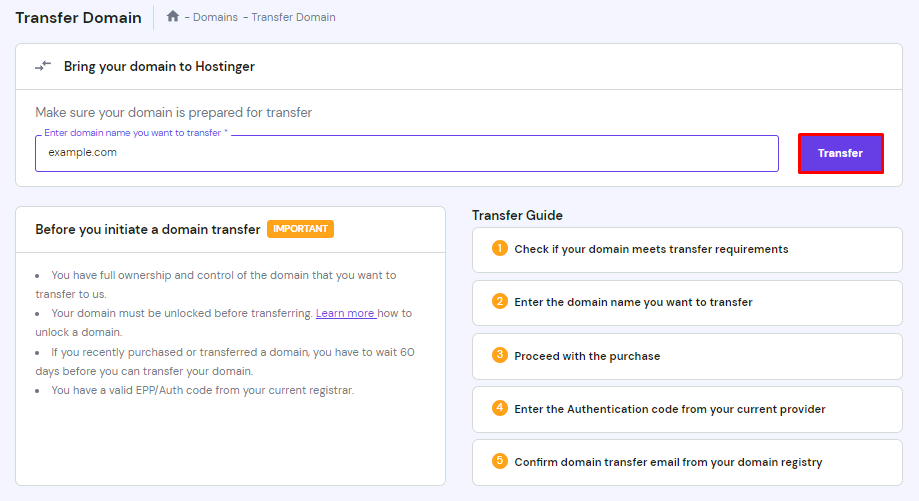Click the orange step 5 number badge
Viewport: 919px width, 501px height.
click(500, 461)
